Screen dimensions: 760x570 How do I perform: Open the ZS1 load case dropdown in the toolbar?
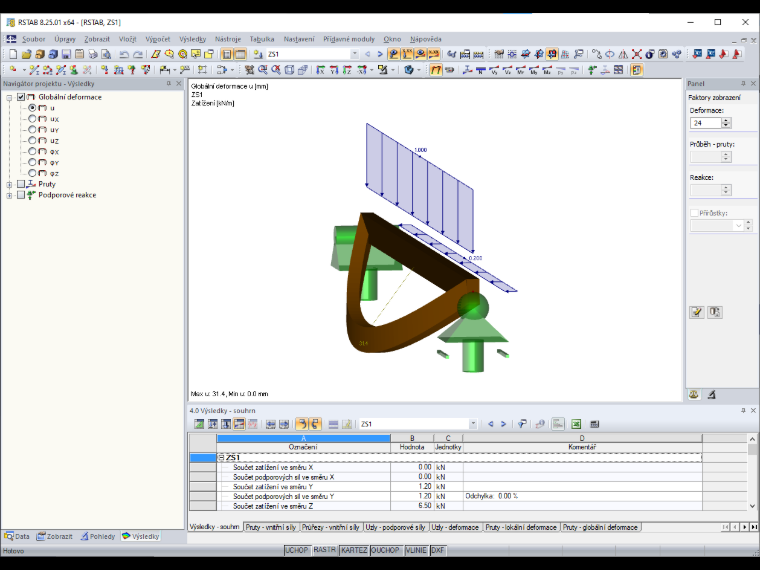355,54
